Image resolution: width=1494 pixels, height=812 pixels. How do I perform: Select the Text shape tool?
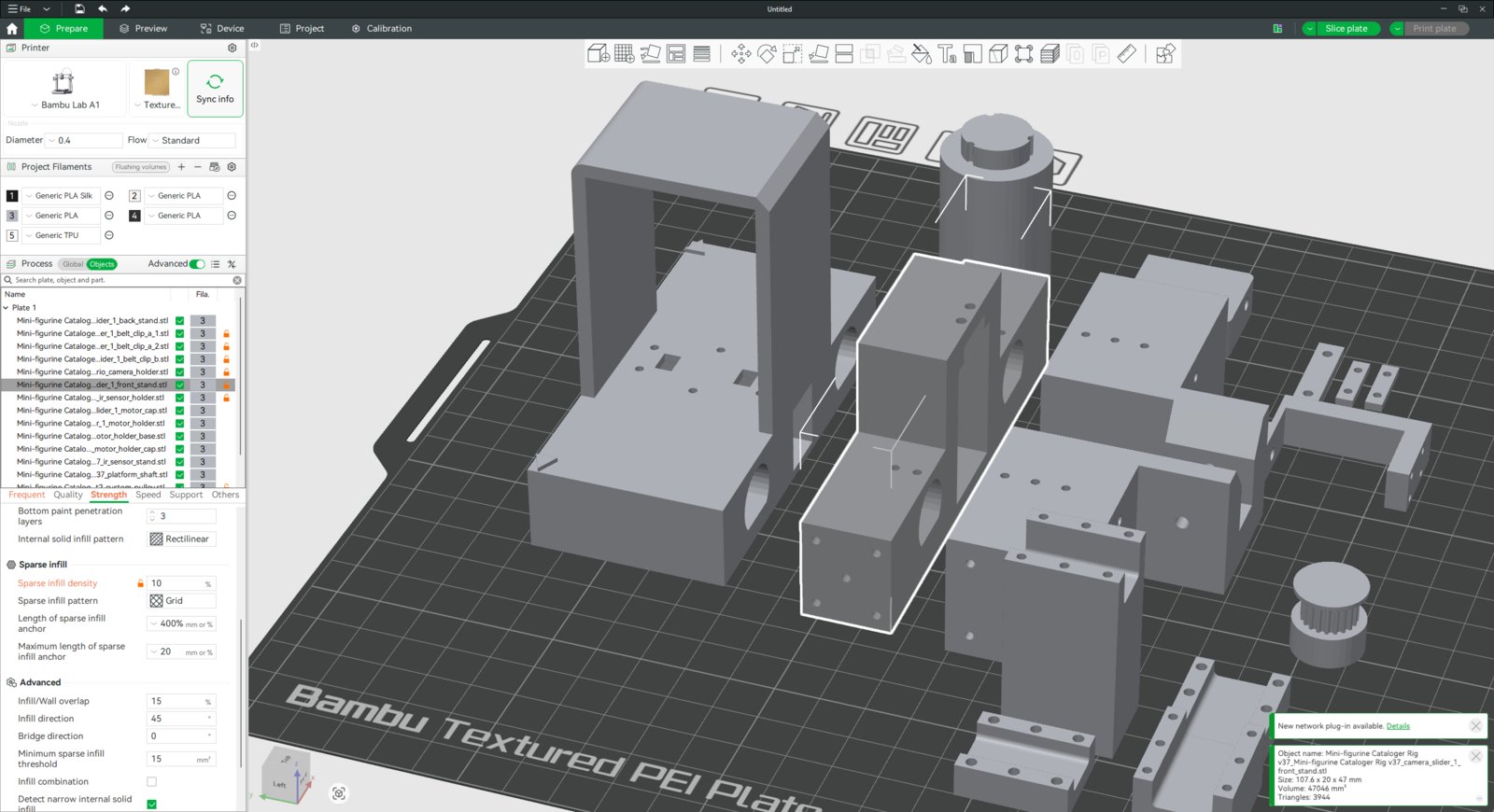[x=947, y=54]
